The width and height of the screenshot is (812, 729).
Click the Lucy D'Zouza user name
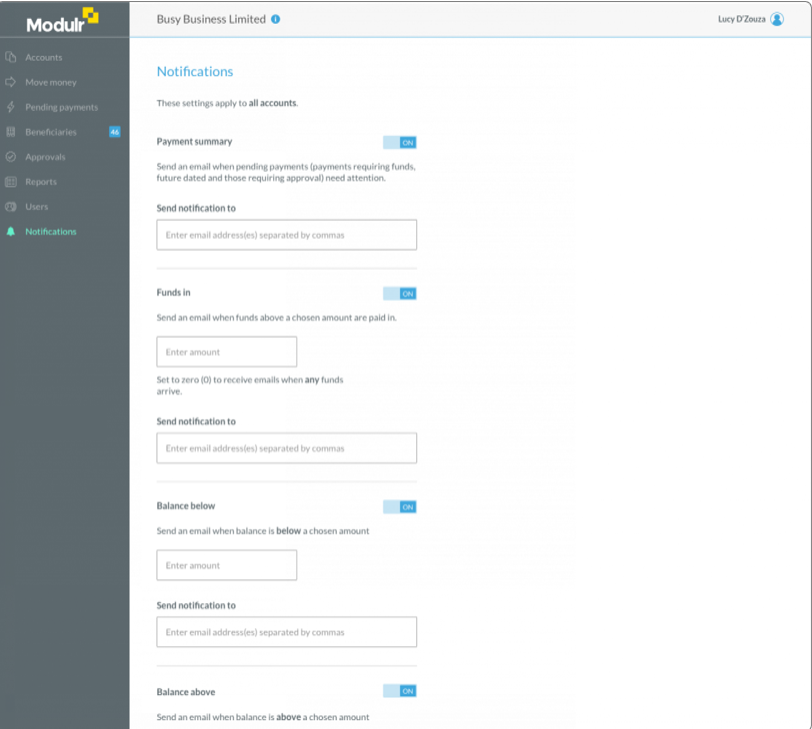742,19
